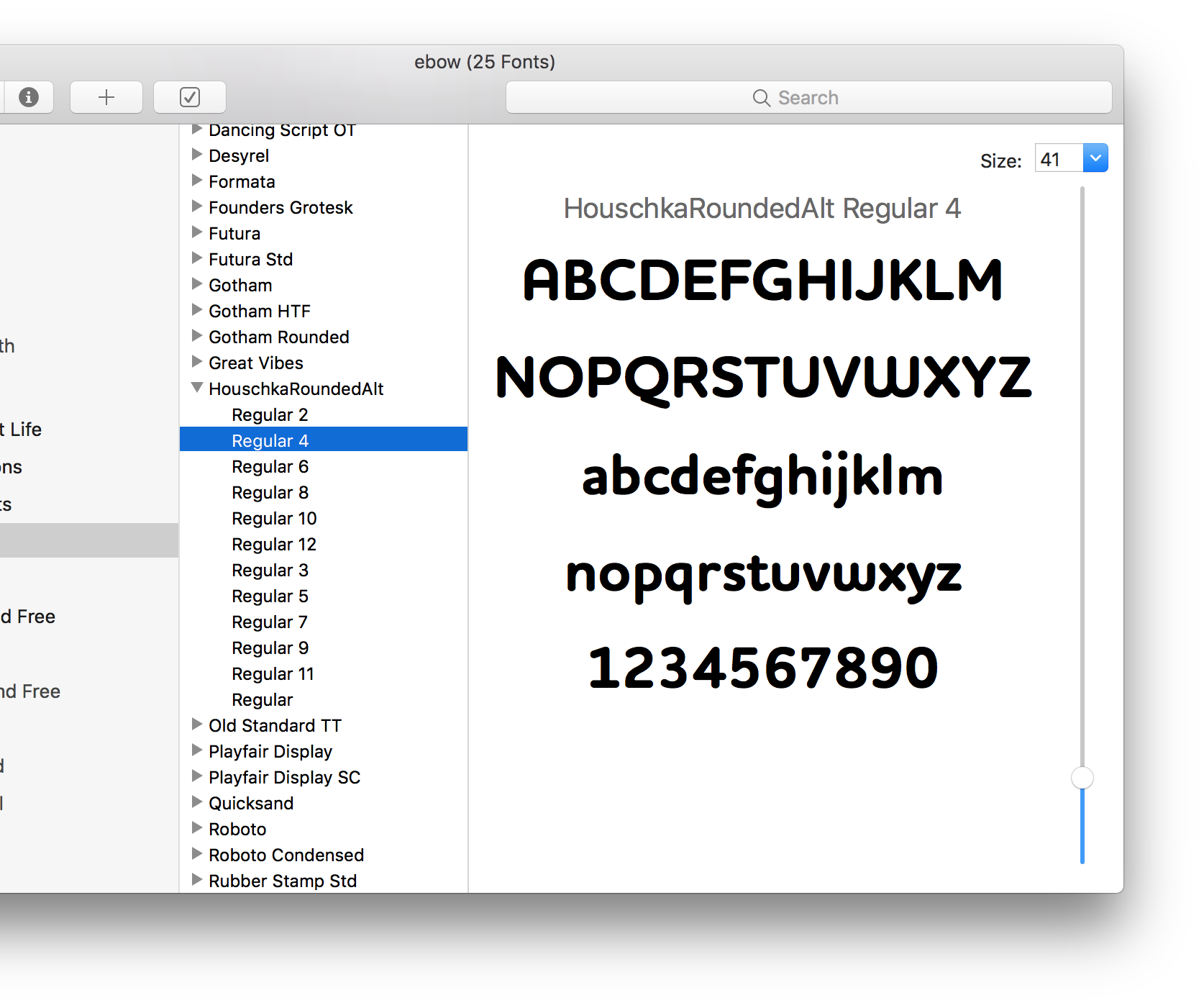1204x1008 pixels.
Task: Expand the Founders Grotesk family
Action: [x=196, y=206]
